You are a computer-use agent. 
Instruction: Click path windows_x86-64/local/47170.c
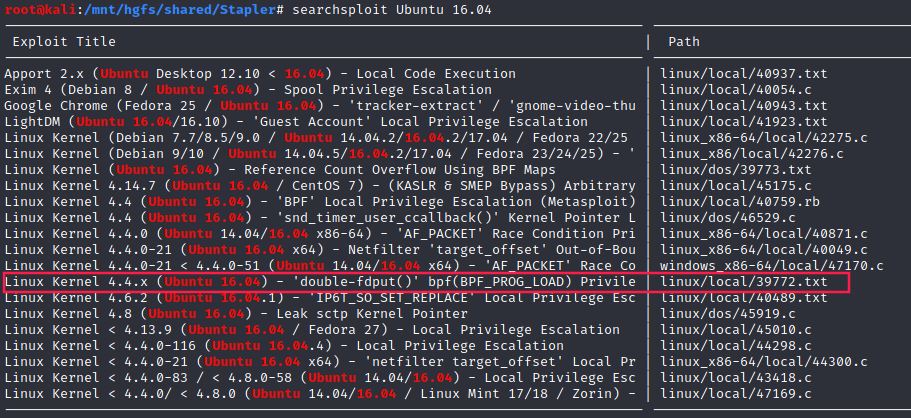coord(772,266)
